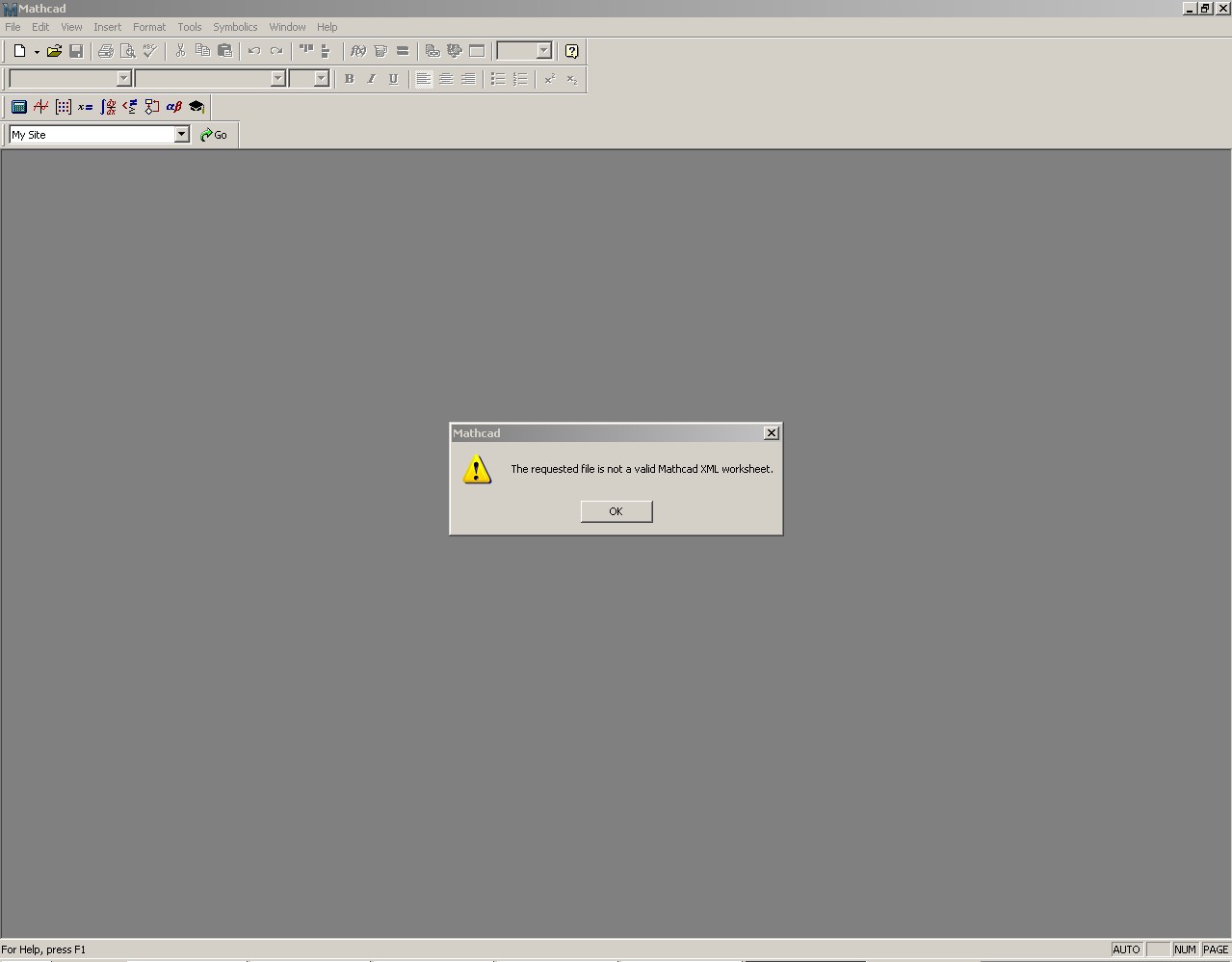1232x962 pixels.
Task: Click the subscript x₂ icon
Action: (x=572, y=79)
